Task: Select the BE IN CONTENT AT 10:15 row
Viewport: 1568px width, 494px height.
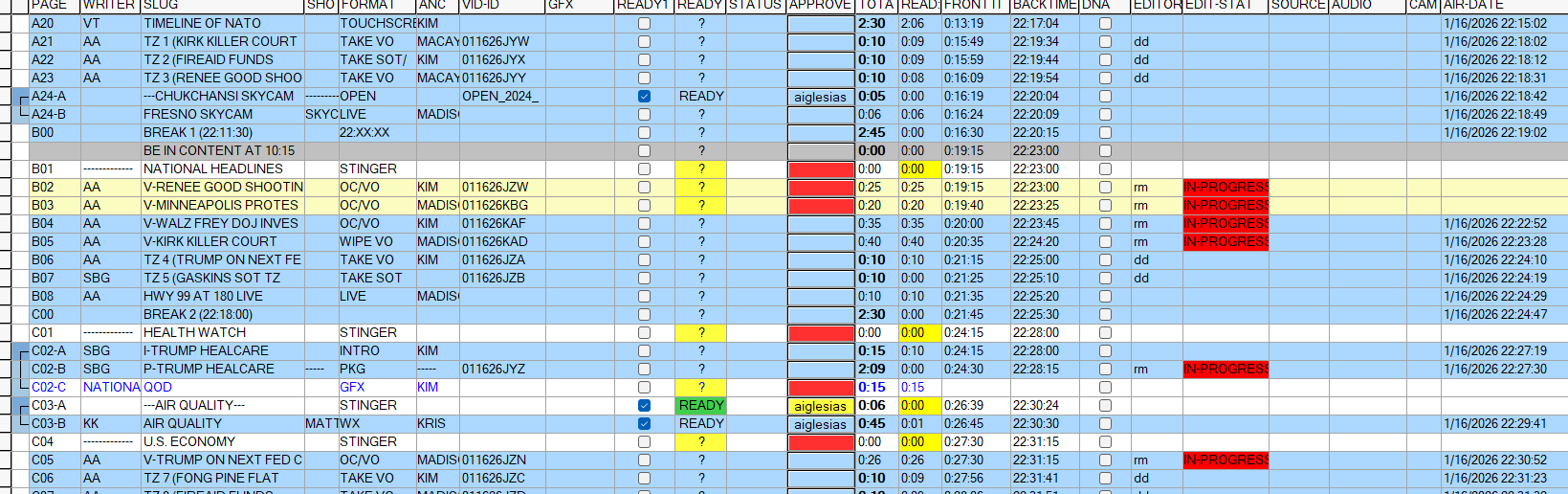Action: pyautogui.click(x=219, y=151)
